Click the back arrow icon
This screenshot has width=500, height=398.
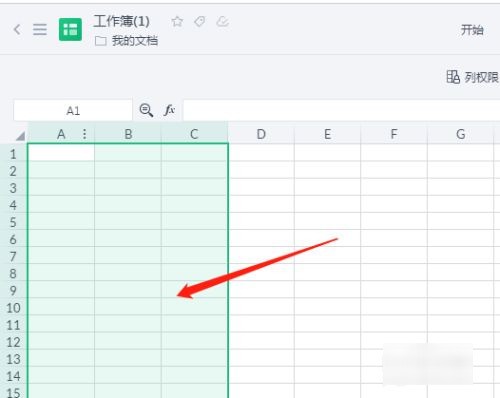point(17,30)
